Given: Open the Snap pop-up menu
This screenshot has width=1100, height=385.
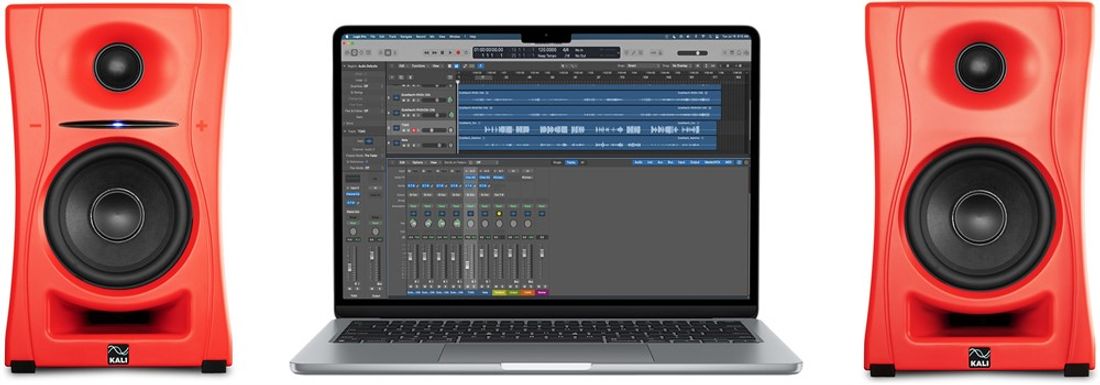Looking at the screenshot, I should coord(643,66).
